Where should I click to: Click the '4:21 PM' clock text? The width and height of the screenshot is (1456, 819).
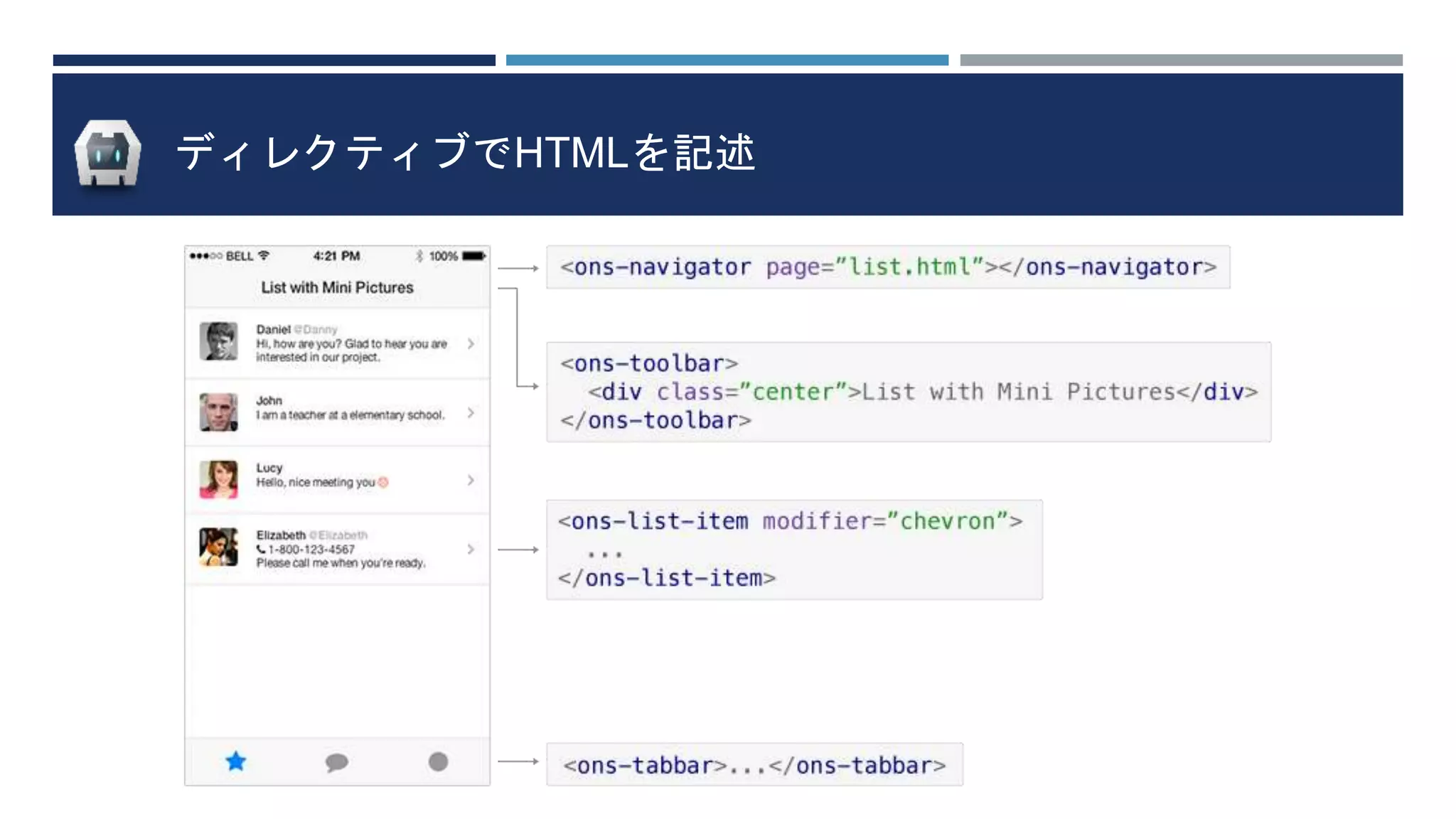(337, 256)
